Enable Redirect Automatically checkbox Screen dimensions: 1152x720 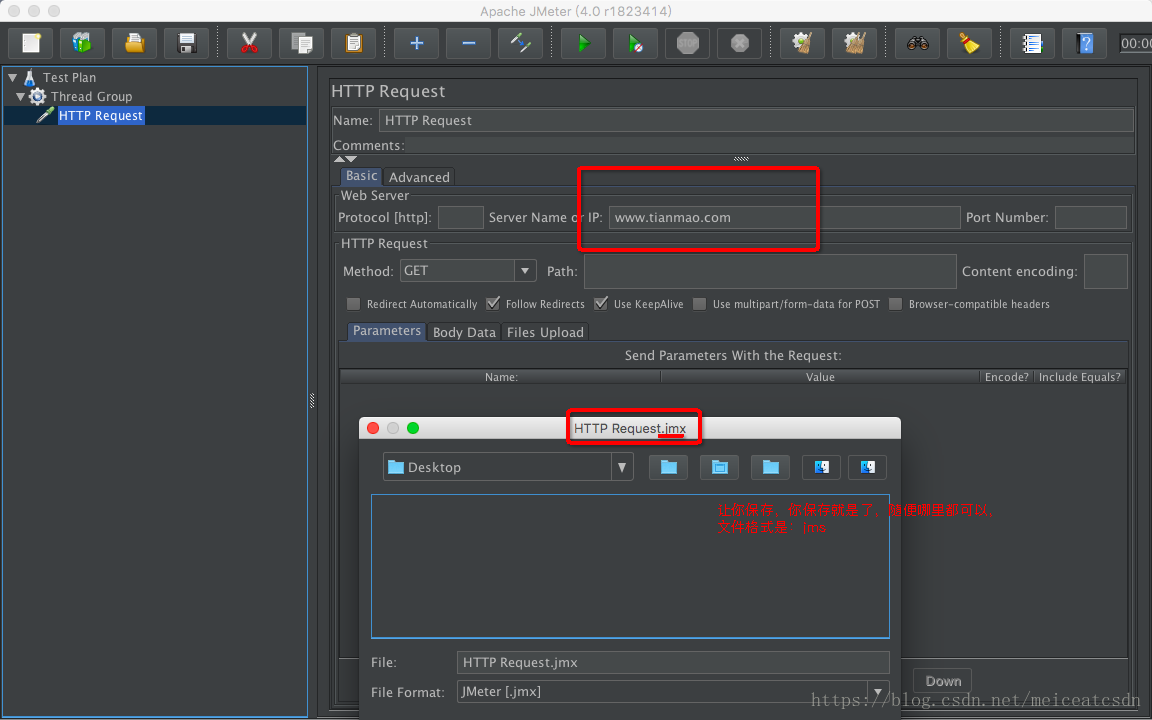tap(354, 304)
